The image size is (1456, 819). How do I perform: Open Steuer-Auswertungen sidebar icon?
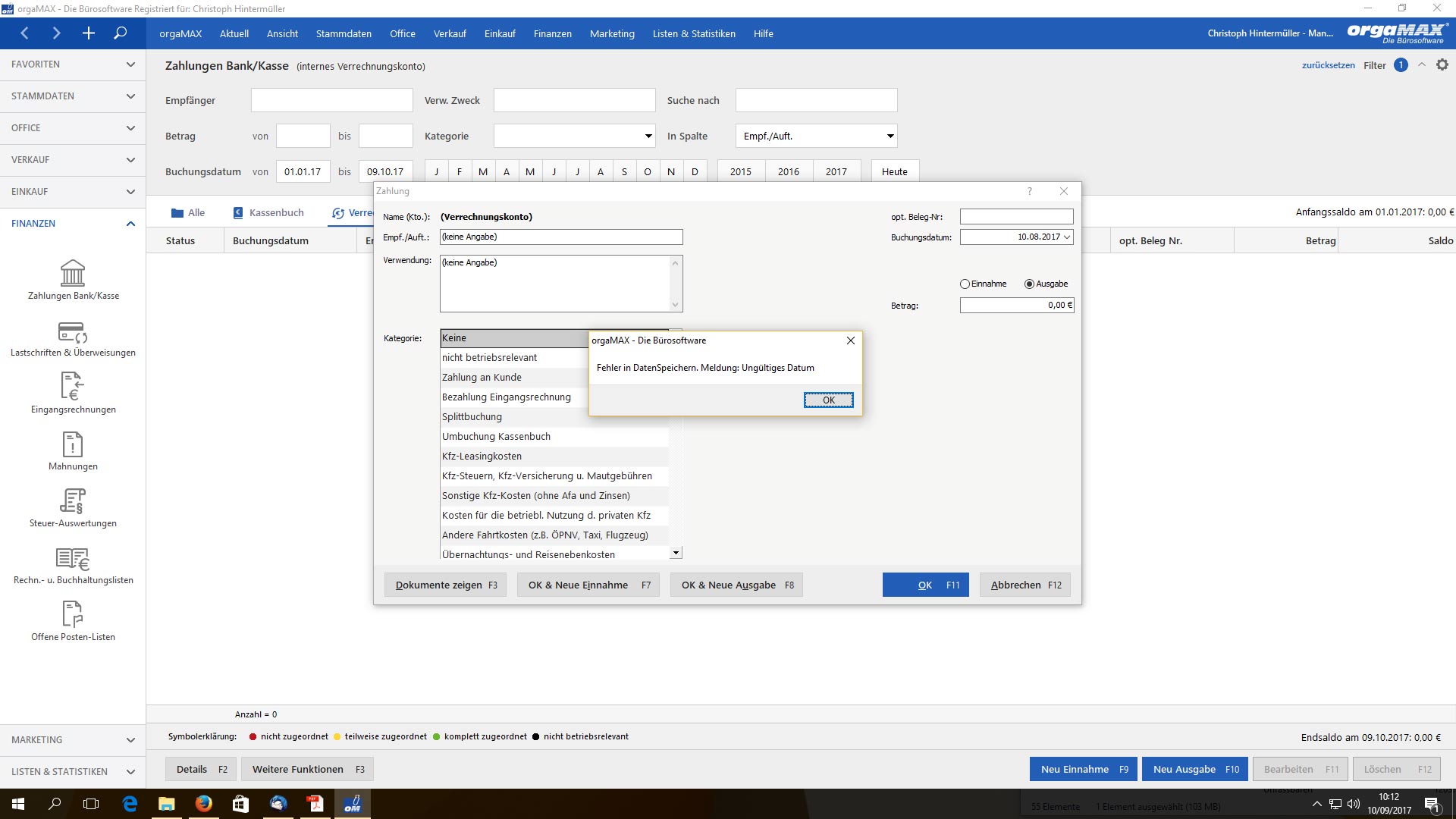(x=73, y=507)
